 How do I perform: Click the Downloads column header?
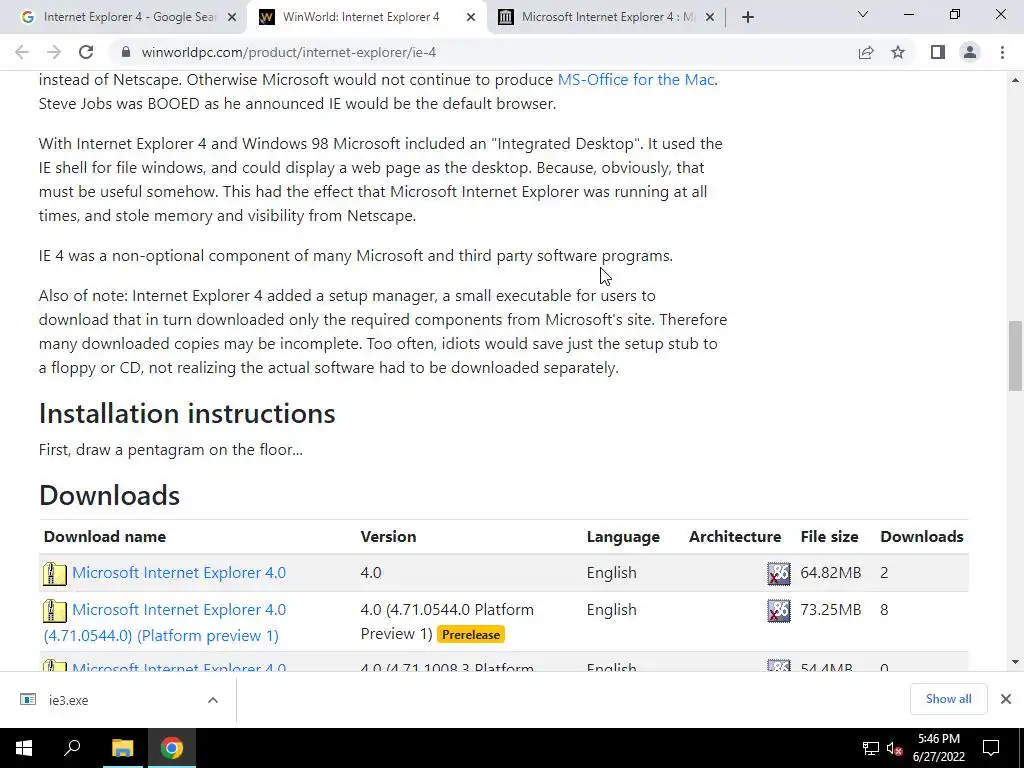(x=921, y=537)
